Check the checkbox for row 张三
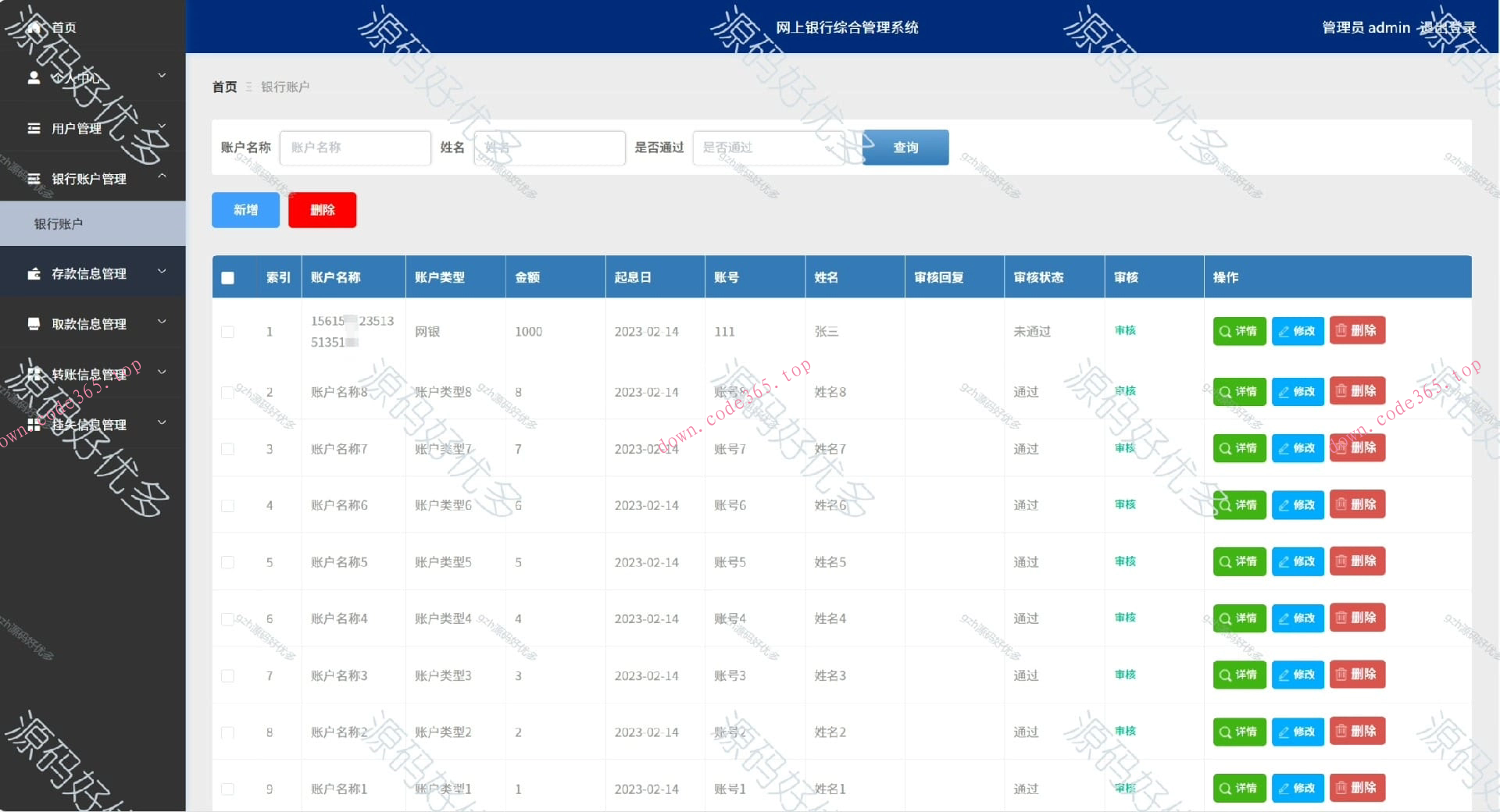 (227, 332)
